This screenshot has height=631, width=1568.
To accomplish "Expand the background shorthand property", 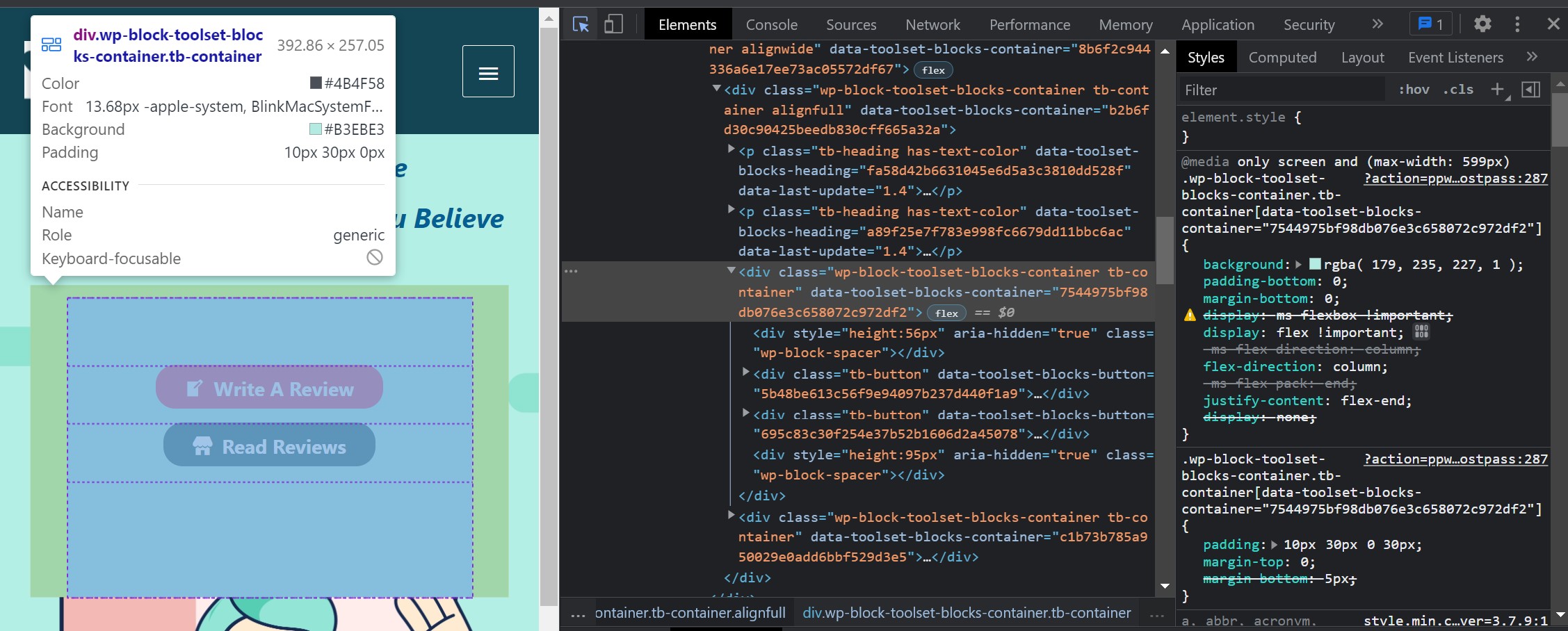I will click(x=1298, y=265).
